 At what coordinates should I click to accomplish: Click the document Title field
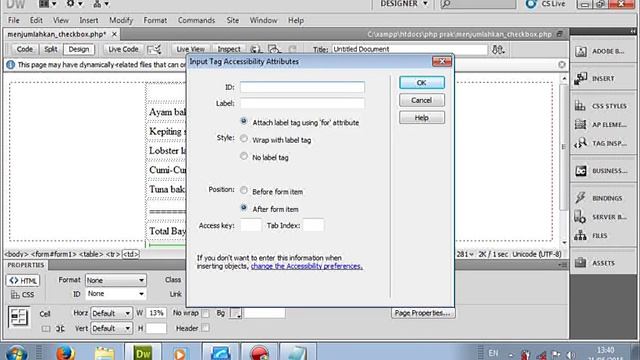pyautogui.click(x=409, y=49)
